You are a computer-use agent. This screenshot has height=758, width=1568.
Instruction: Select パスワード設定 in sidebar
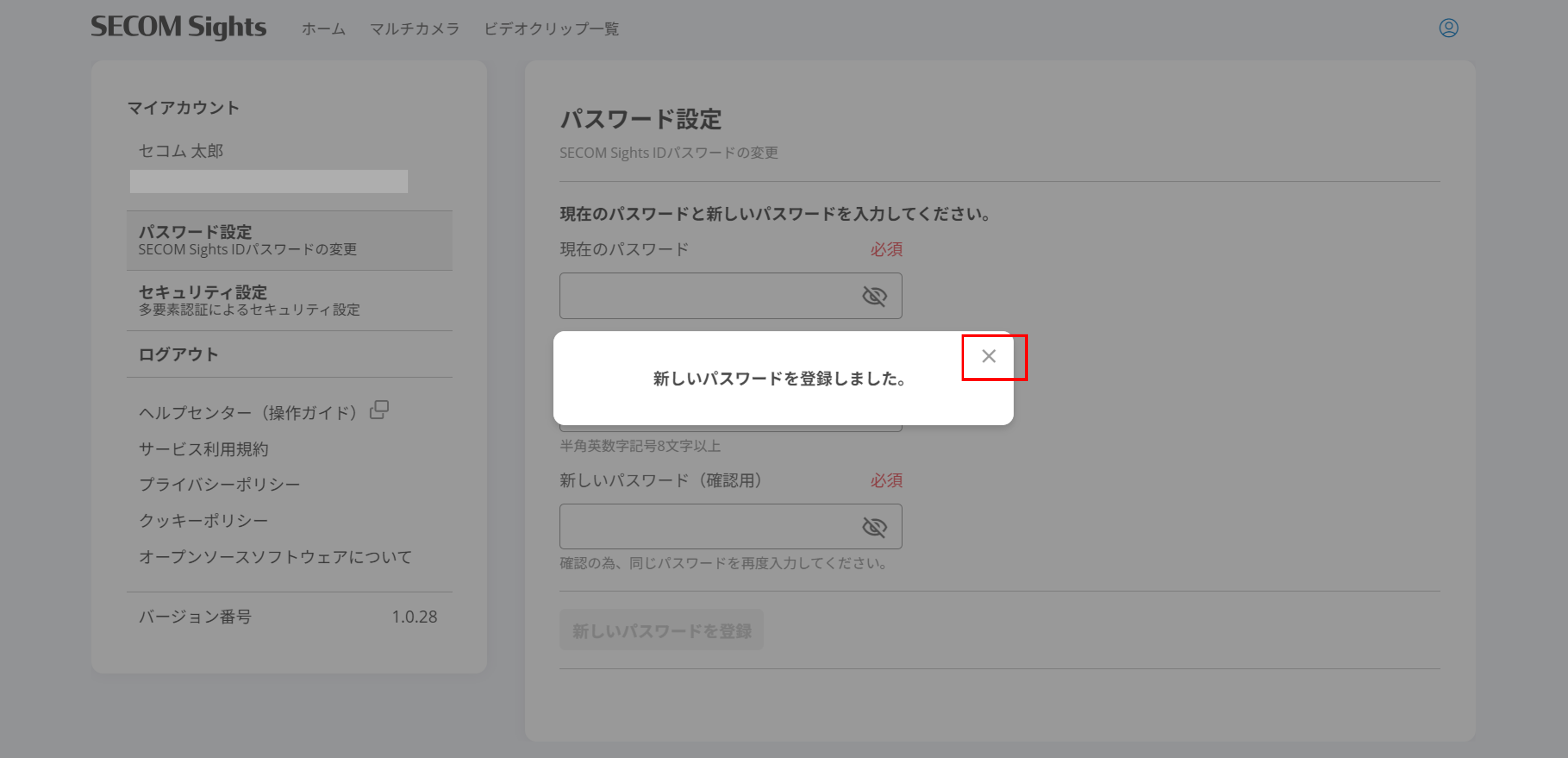coord(289,240)
